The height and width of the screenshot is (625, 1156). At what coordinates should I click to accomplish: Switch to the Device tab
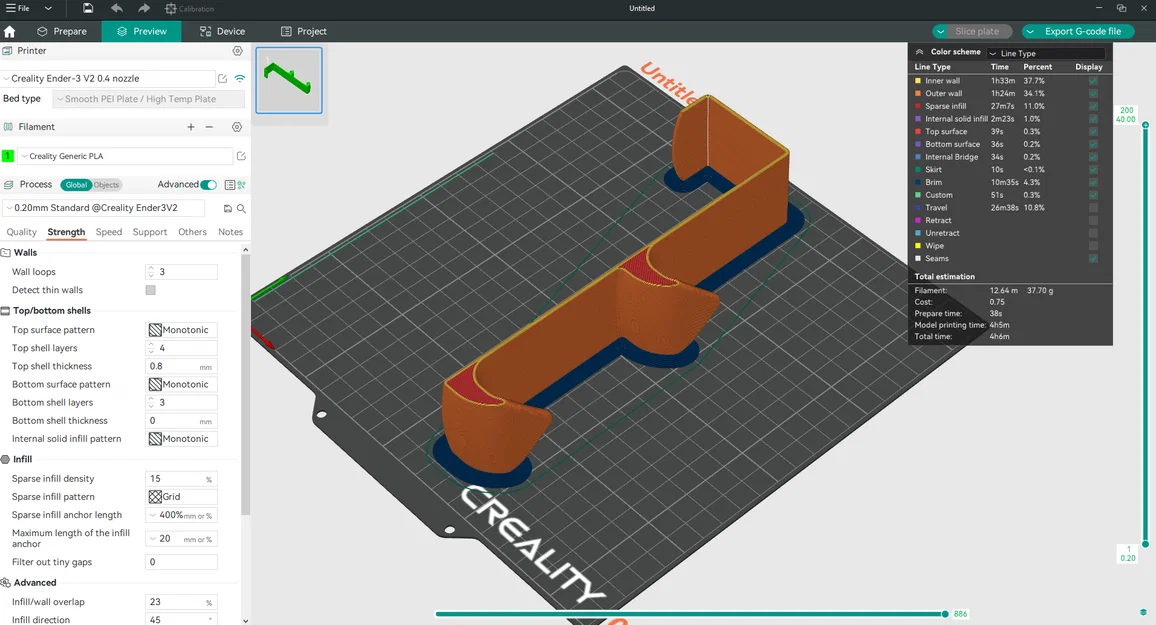tap(222, 31)
